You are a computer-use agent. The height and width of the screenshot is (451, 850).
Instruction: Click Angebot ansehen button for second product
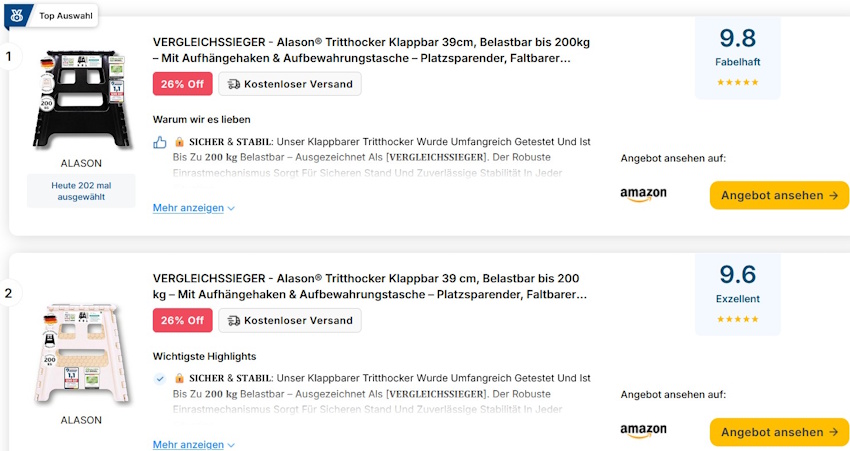[779, 432]
